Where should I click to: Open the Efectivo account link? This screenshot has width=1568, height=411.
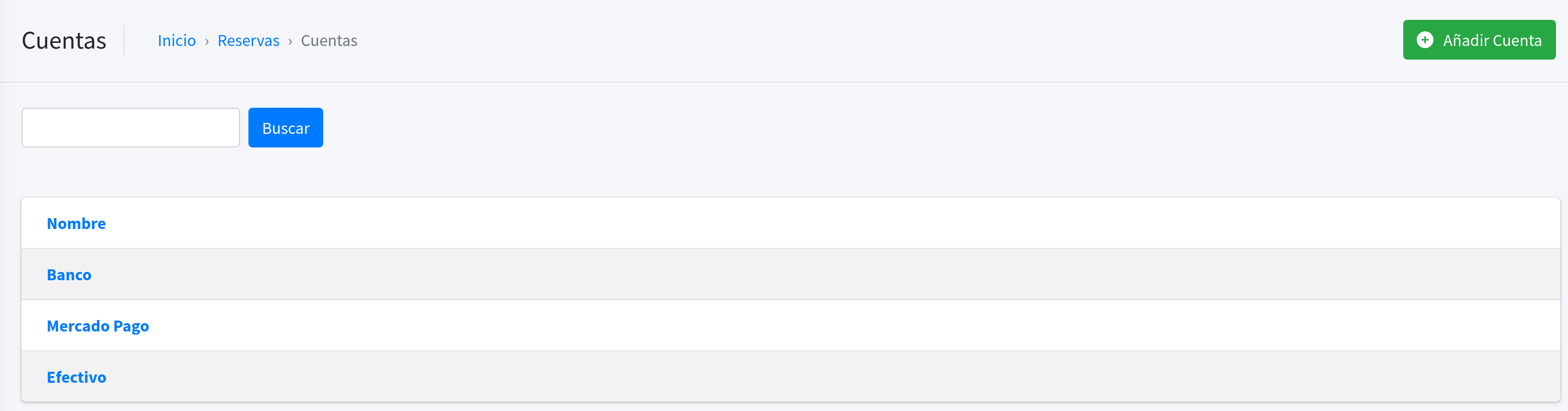[76, 378]
